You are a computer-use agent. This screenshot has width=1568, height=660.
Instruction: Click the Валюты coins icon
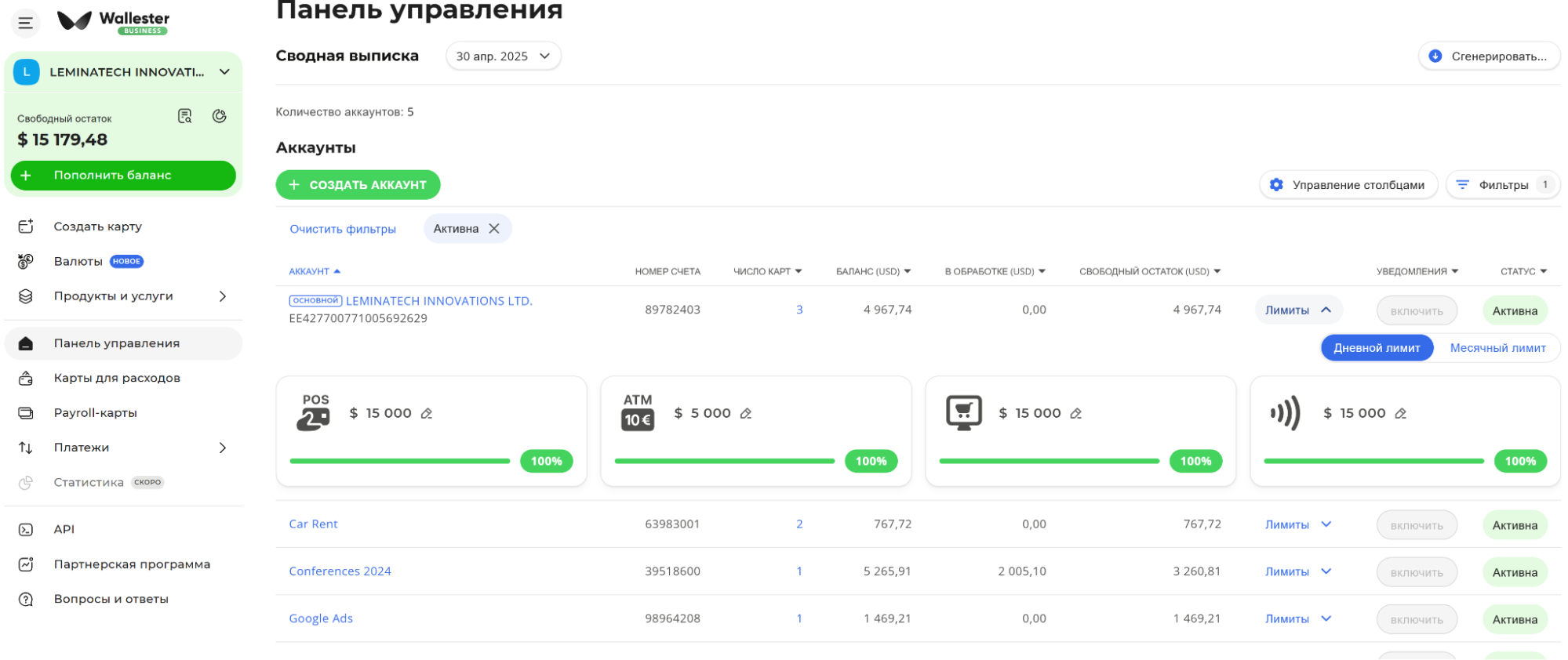tap(26, 261)
